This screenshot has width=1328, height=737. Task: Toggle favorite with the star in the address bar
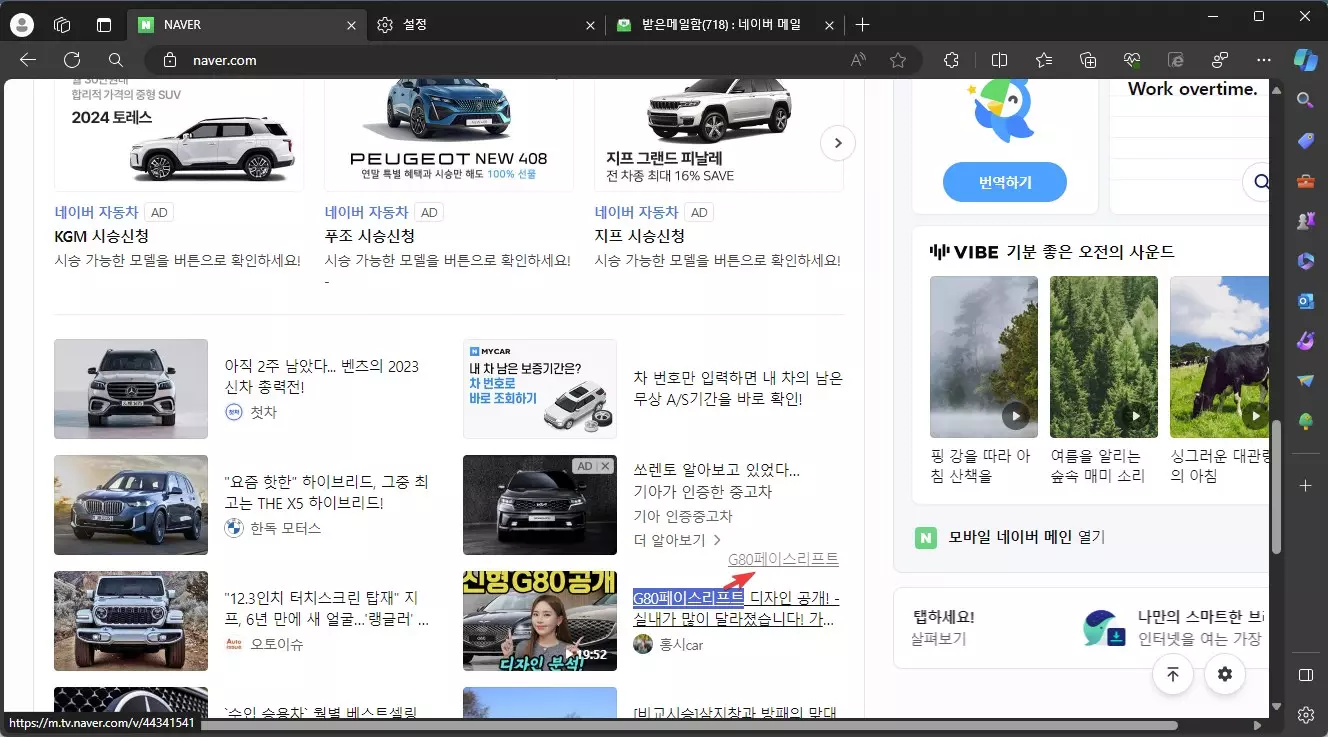(898, 59)
